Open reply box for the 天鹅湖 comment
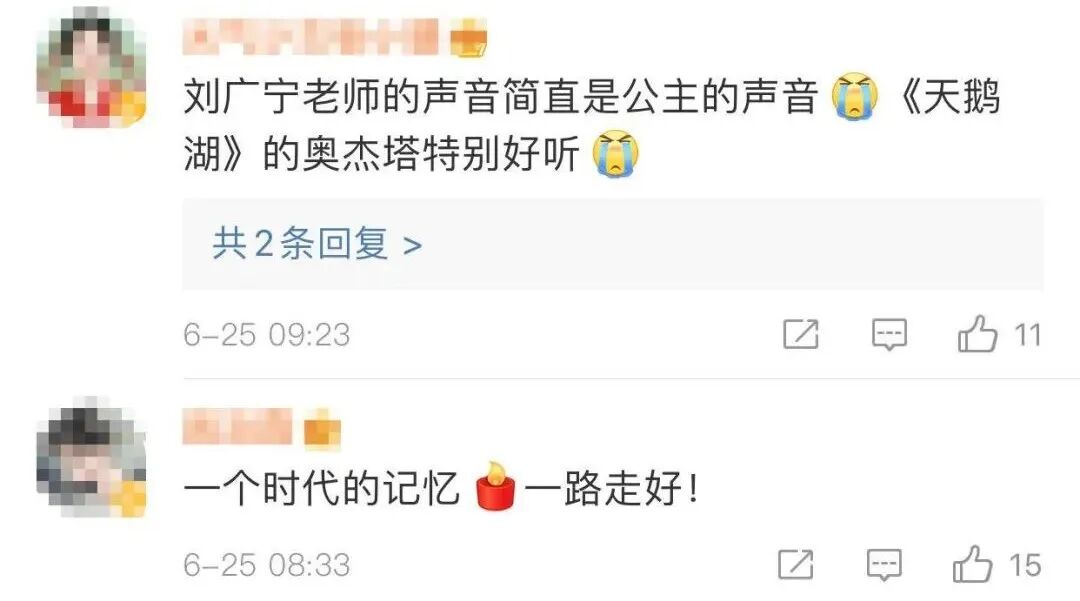 889,335
